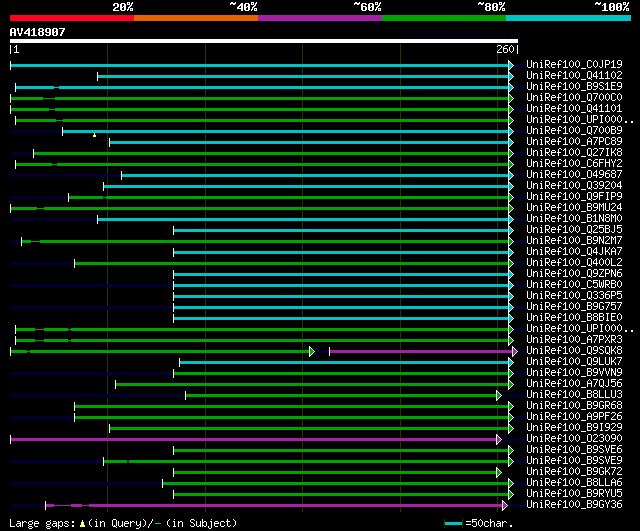Click the UniRef100_B9GK72 hit label
Viewport: 640px width, 531px height.
[x=574, y=472]
